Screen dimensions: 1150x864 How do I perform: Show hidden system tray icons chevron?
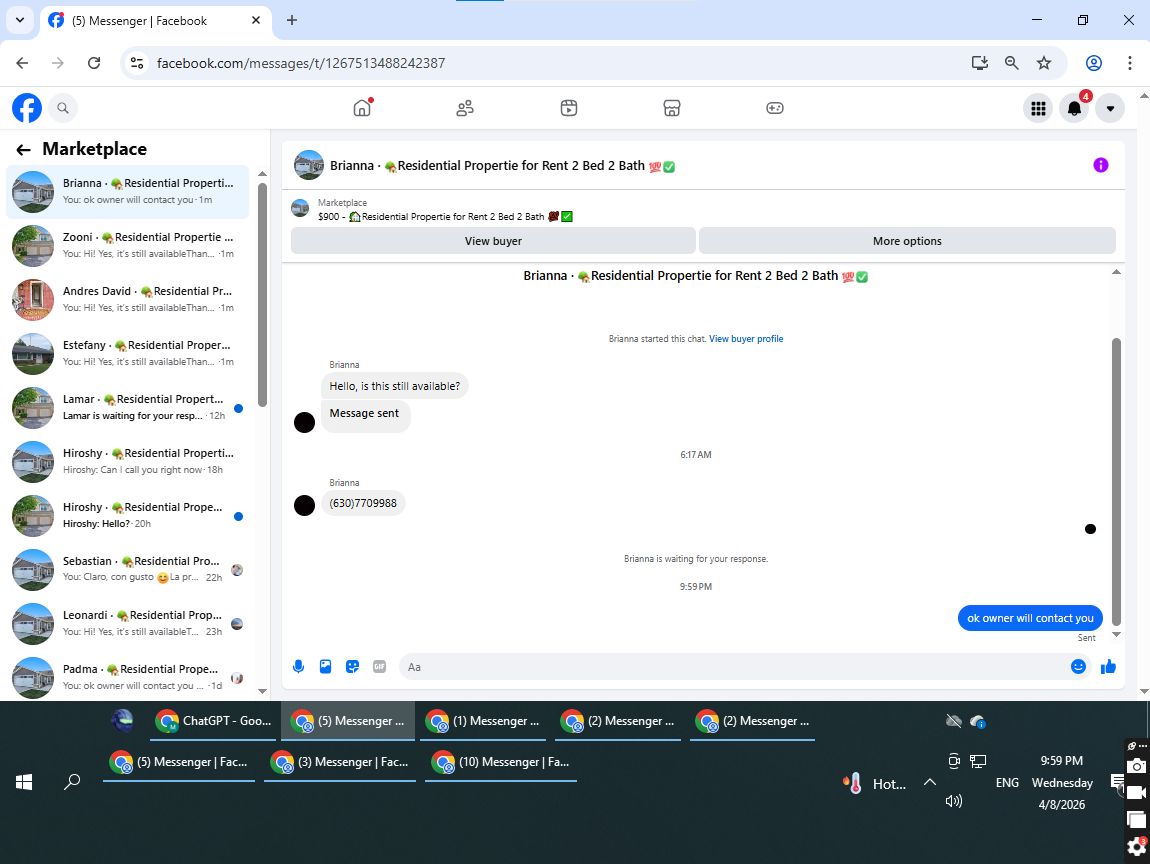click(x=929, y=783)
